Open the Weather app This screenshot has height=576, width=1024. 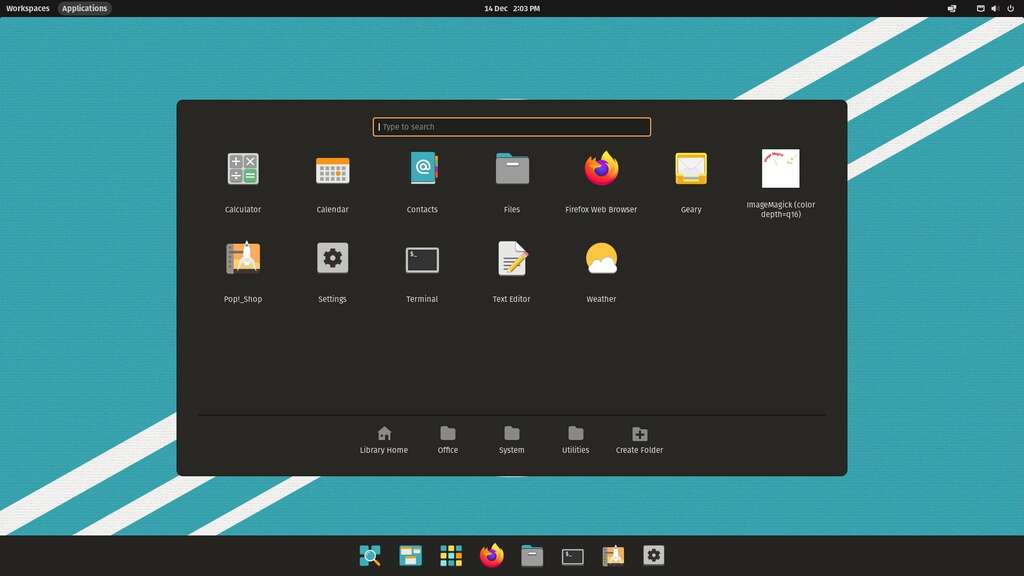pyautogui.click(x=601, y=259)
